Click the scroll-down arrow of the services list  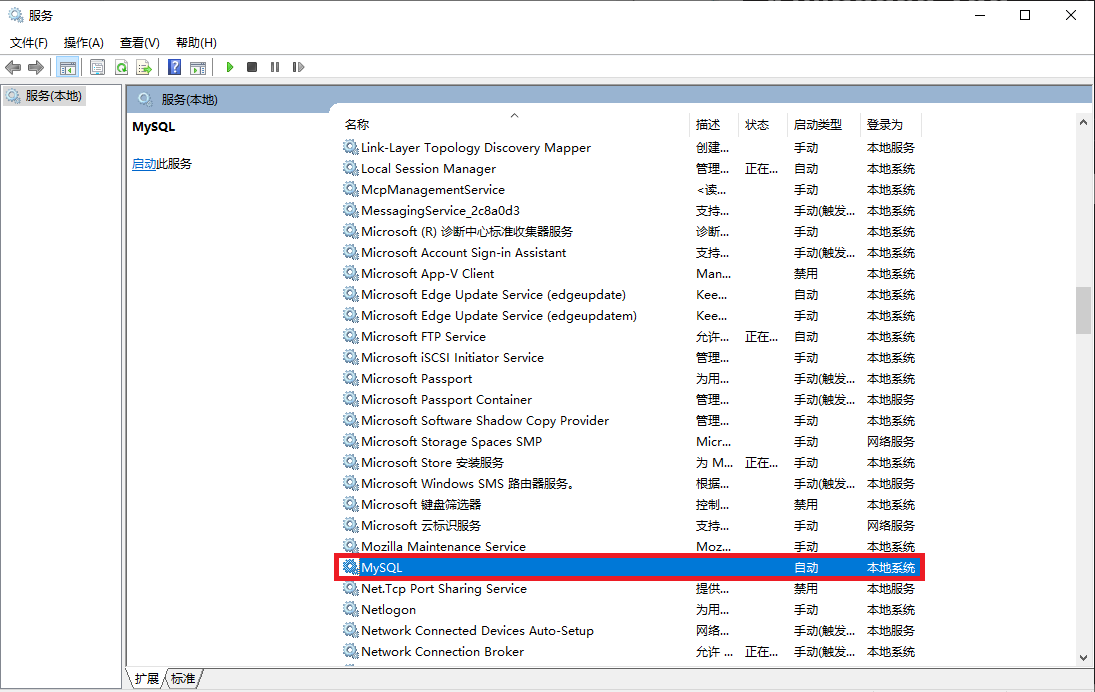coord(1083,657)
